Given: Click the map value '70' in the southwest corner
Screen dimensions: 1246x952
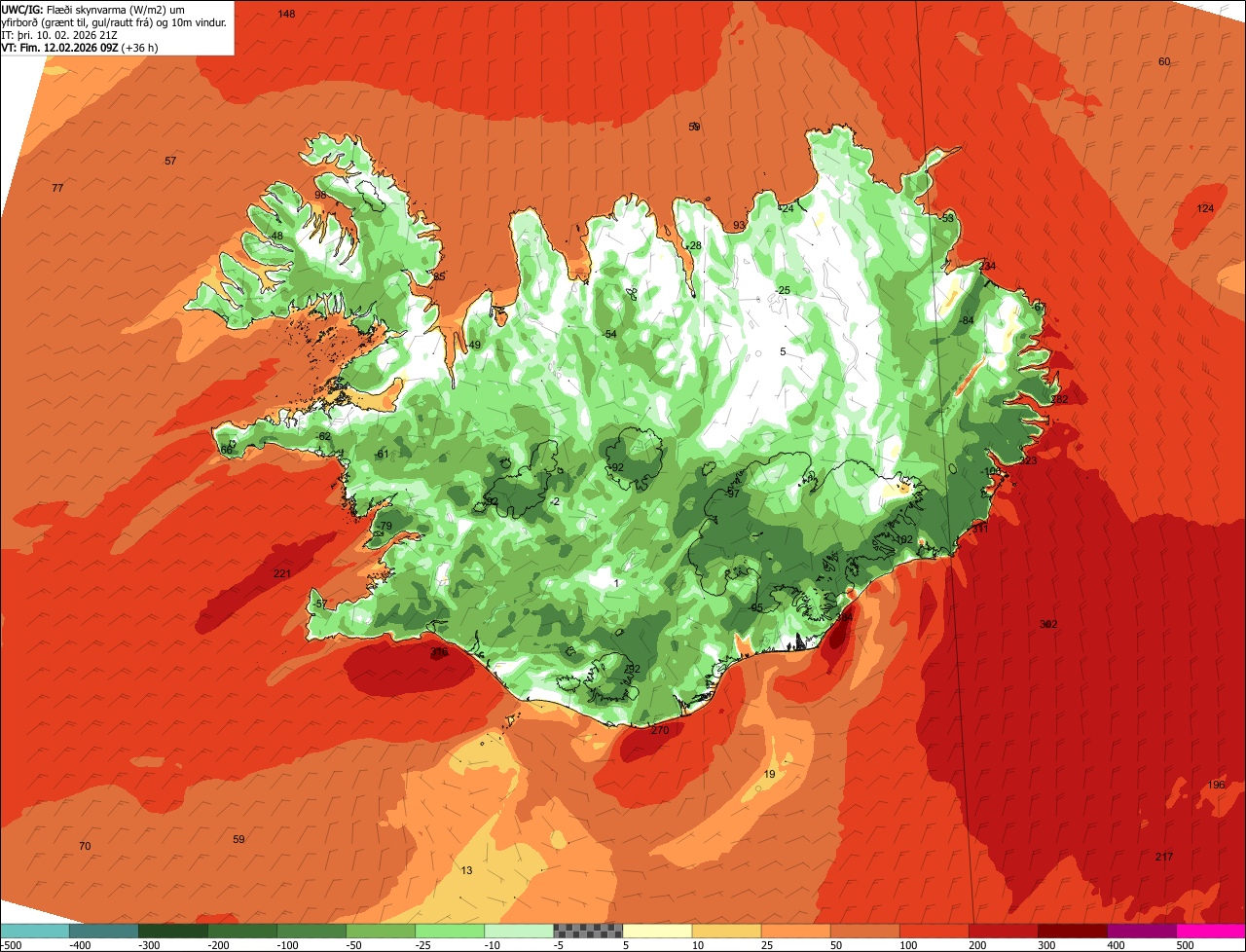Looking at the screenshot, I should click(85, 847).
